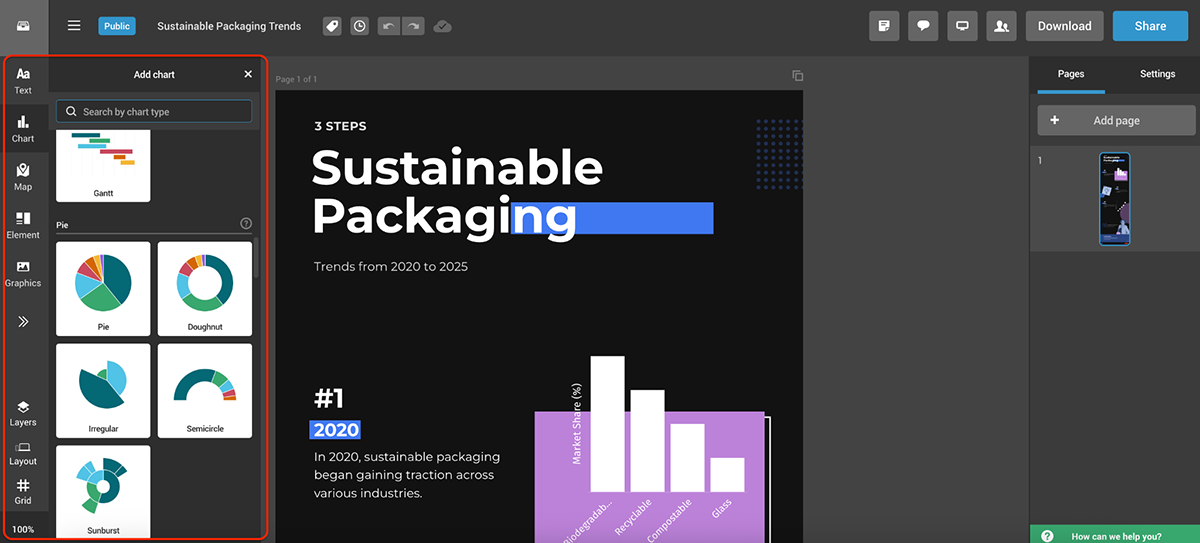Click the chart list scrollbar

(257, 256)
